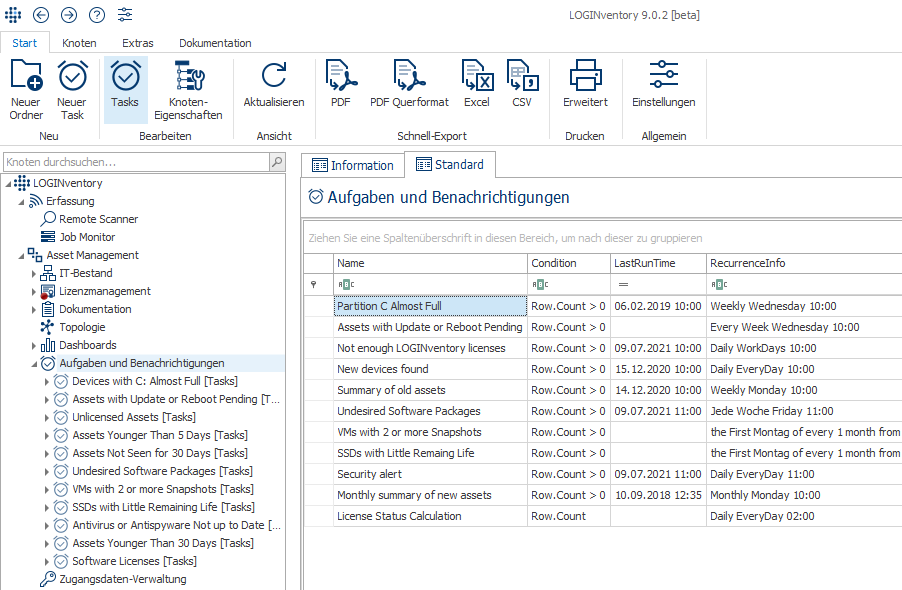Select VMs with 2 or more Snapshots tree node
The width and height of the screenshot is (902, 590).
pos(163,489)
